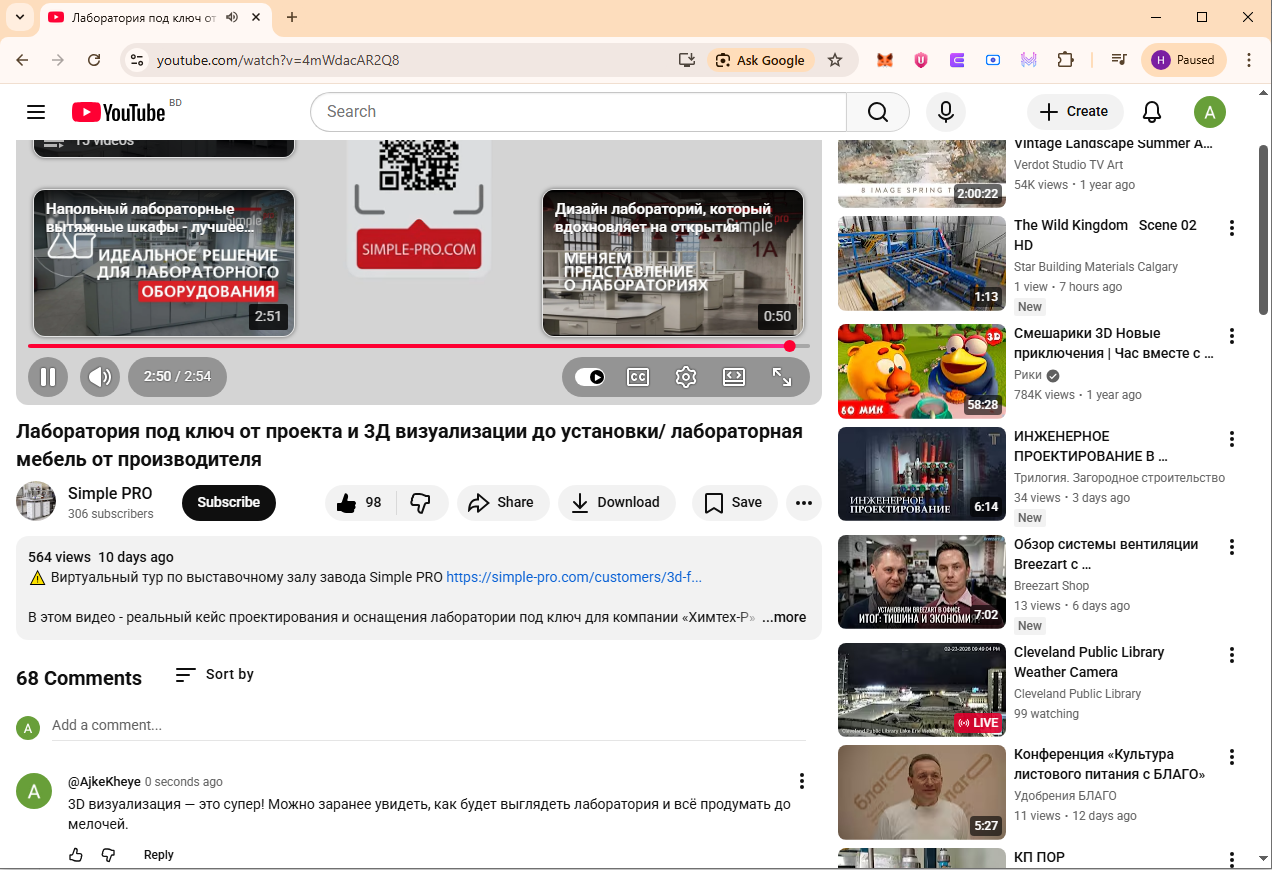Open the notifications bell
Viewport: 1272px width, 870px height.
[x=1152, y=112]
